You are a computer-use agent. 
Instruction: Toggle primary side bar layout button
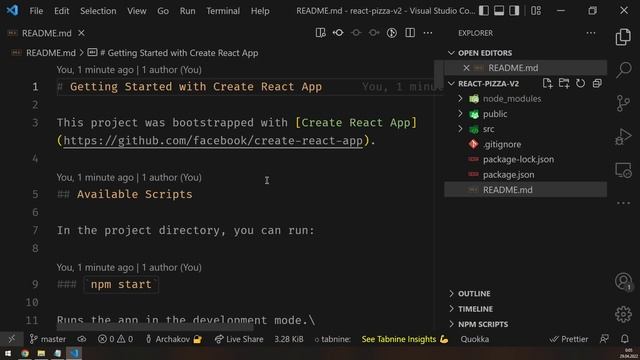[484, 11]
